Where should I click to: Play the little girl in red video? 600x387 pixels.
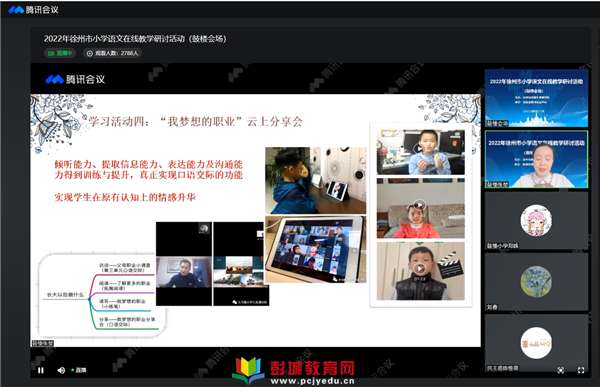coord(420,205)
